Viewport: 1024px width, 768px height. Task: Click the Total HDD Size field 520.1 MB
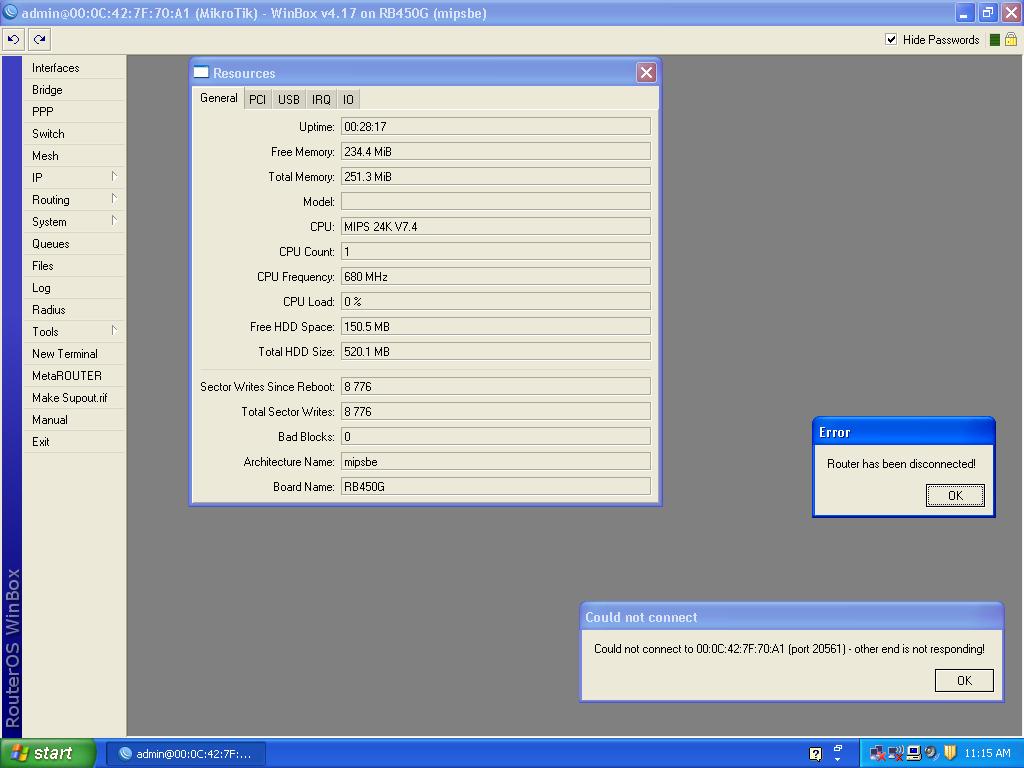[x=496, y=351]
